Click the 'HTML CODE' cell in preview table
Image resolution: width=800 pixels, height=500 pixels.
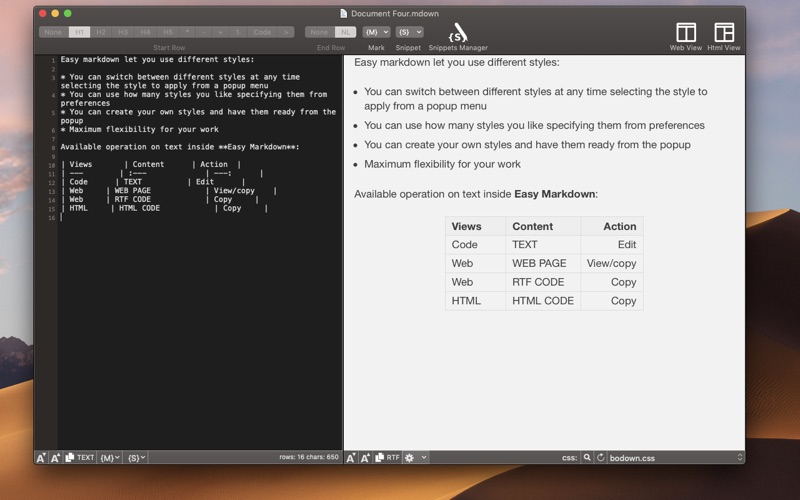(543, 301)
